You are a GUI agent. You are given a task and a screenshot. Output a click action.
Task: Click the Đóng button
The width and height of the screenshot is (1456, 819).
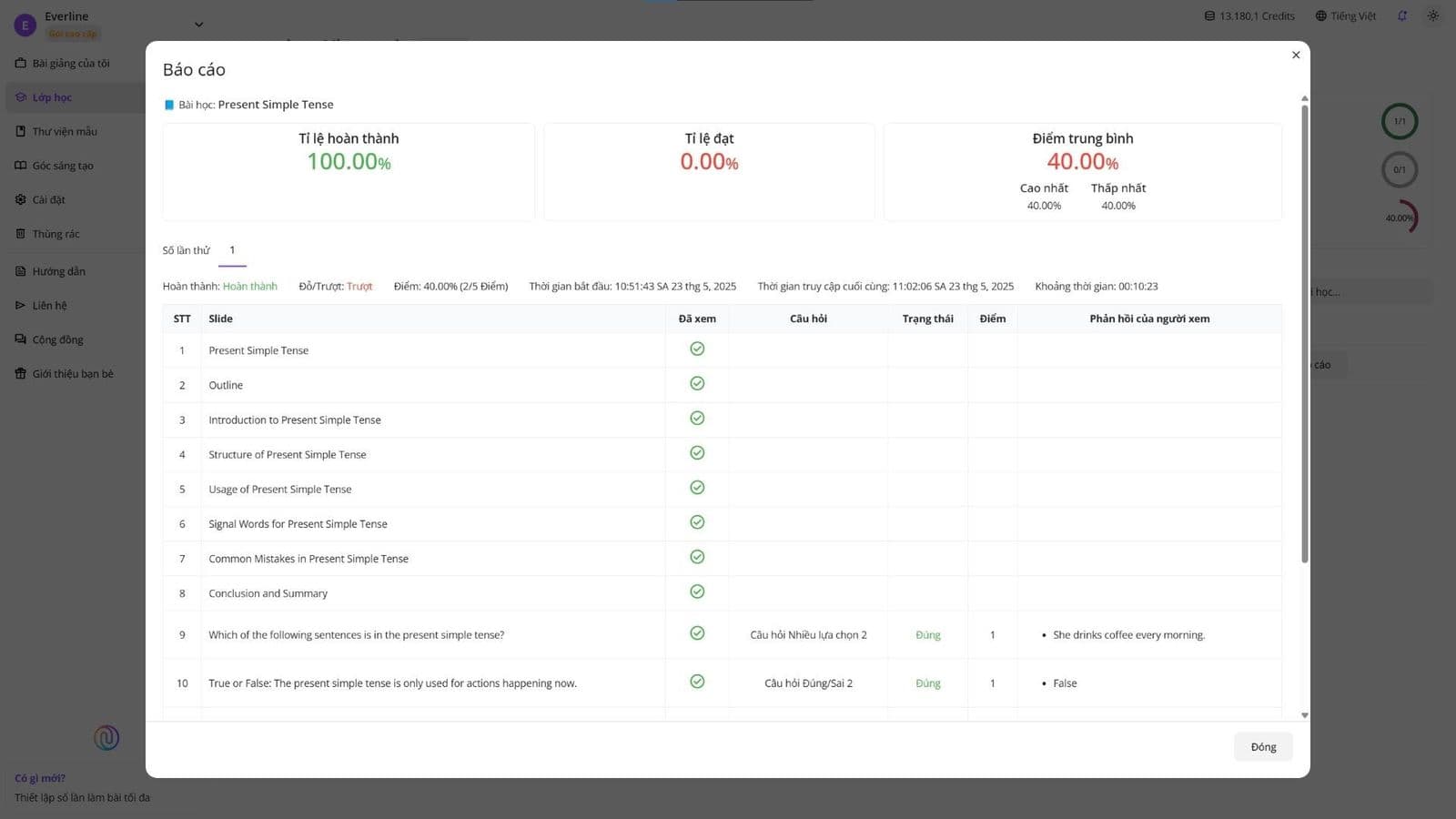point(1263,747)
